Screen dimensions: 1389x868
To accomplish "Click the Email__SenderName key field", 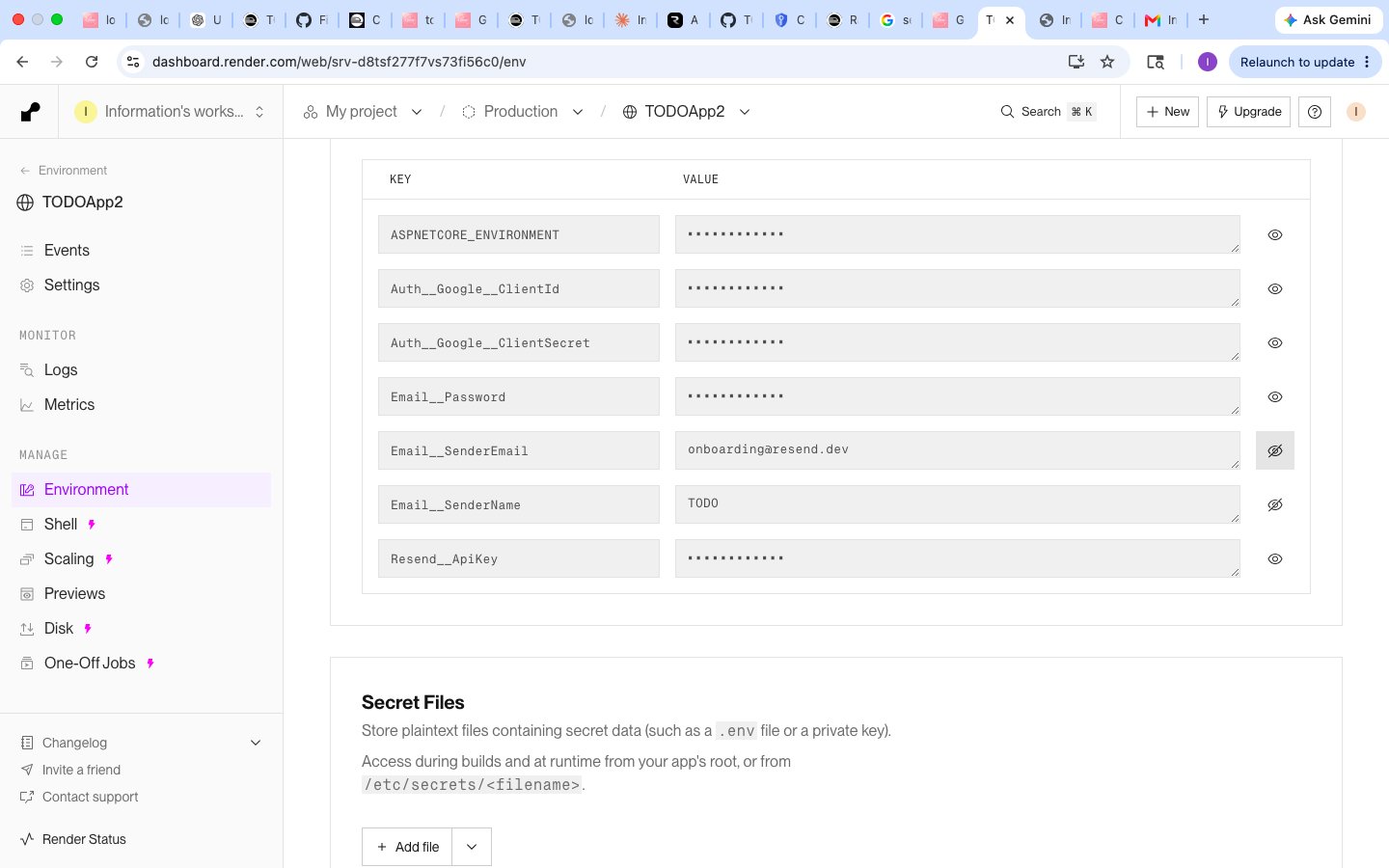I will click(519, 504).
